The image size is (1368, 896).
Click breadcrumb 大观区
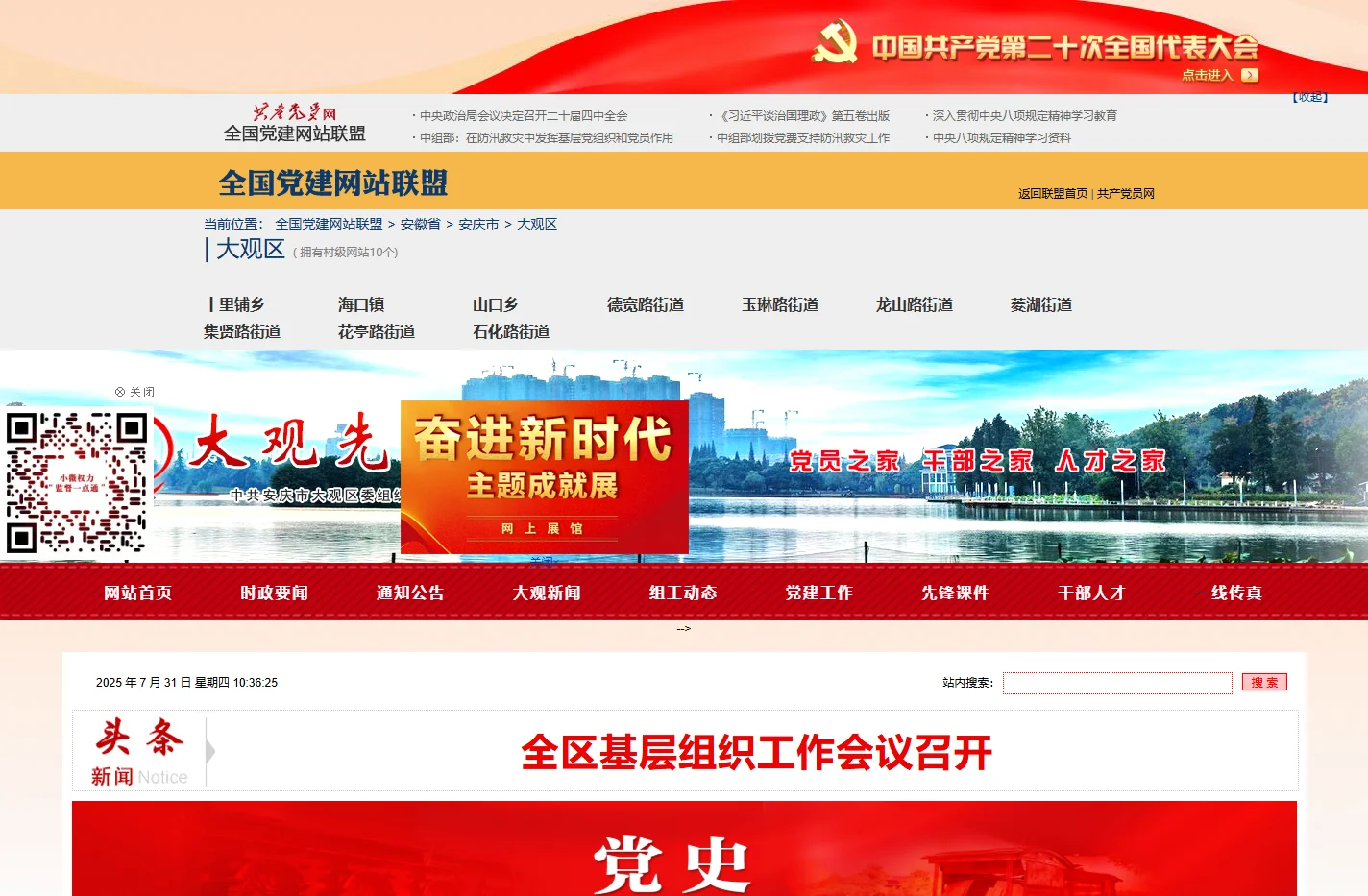click(537, 224)
